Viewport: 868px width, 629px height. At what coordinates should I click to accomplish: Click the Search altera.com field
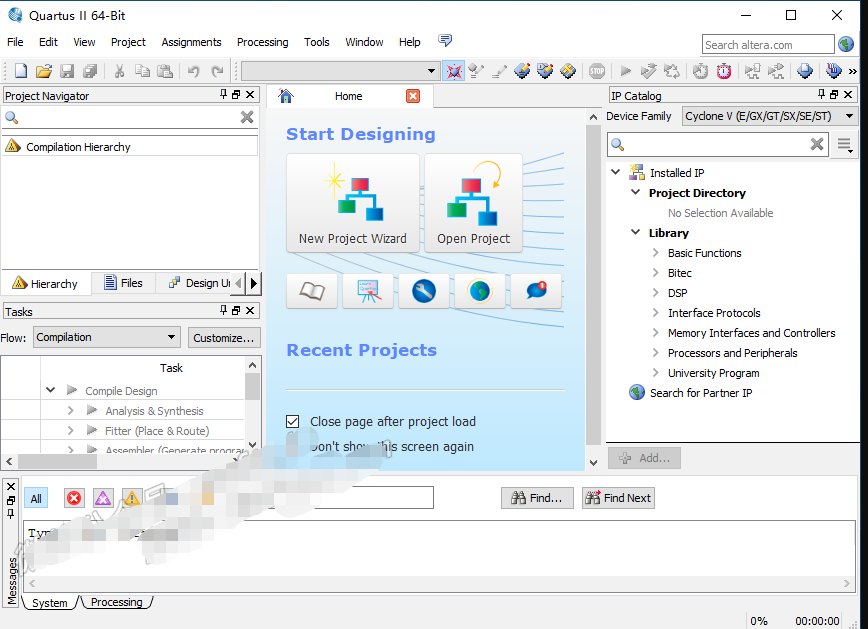(768, 44)
